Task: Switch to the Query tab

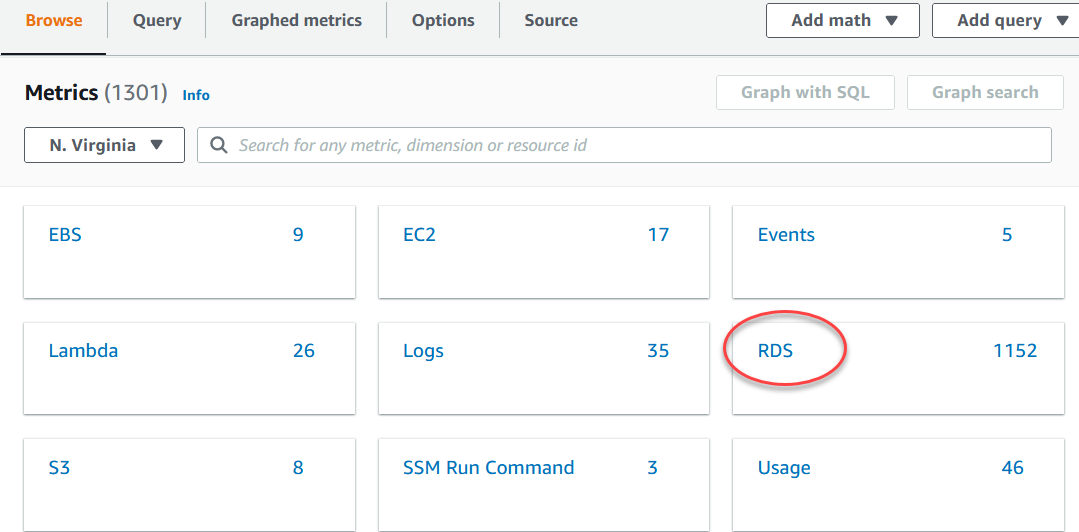Action: pos(157,20)
